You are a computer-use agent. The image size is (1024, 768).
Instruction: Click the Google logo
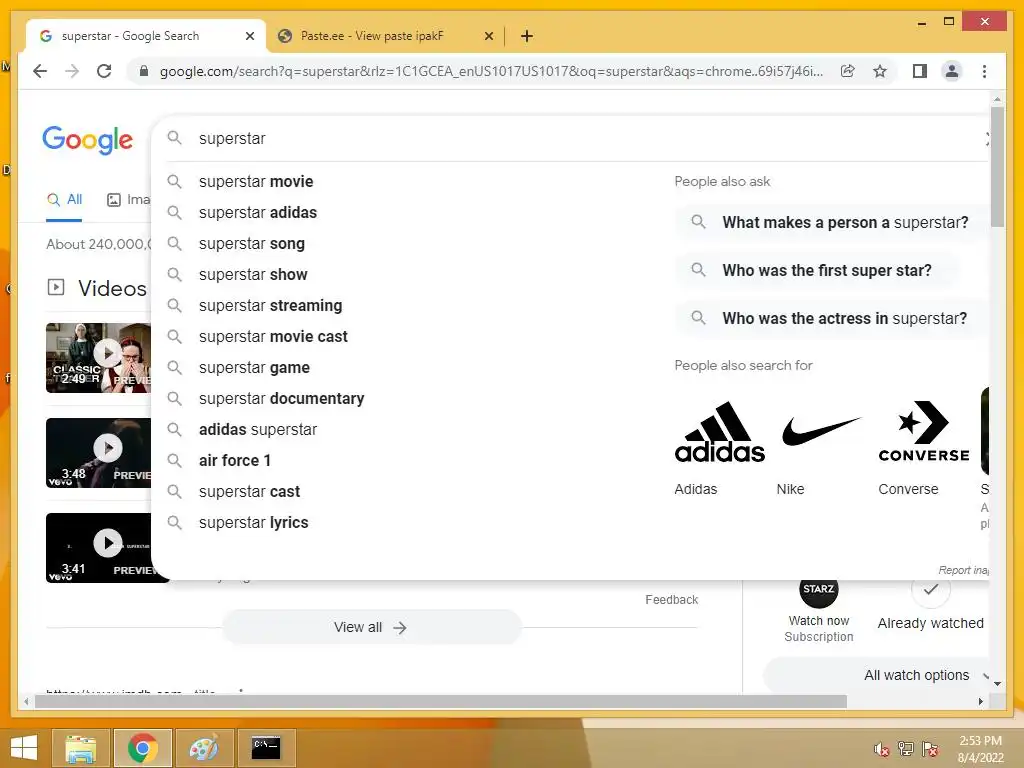coord(88,139)
